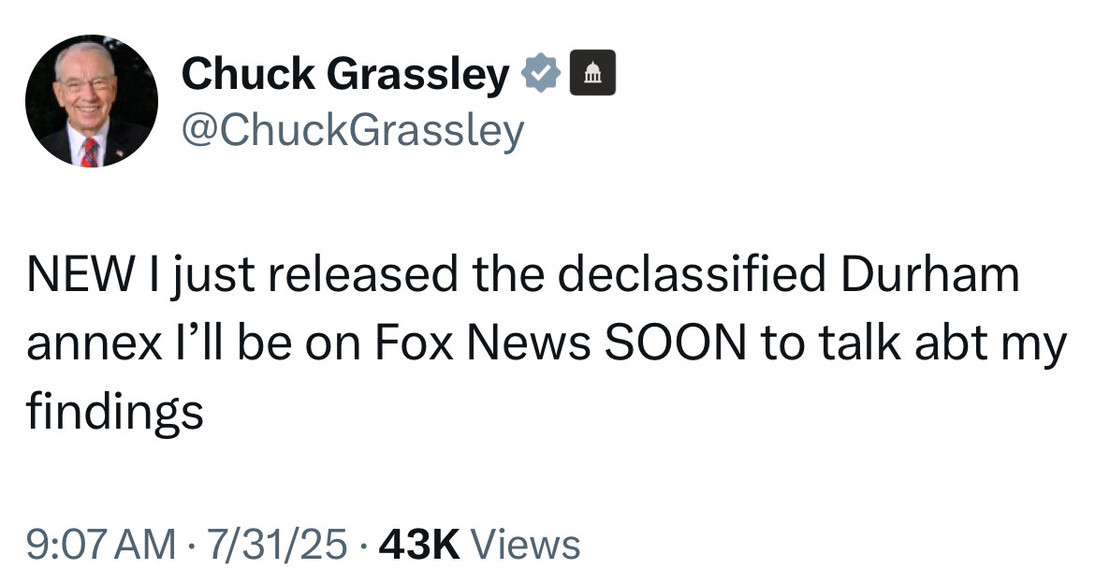Click the Chuck Grassley display name
The height and width of the screenshot is (584, 1095).
point(345,75)
